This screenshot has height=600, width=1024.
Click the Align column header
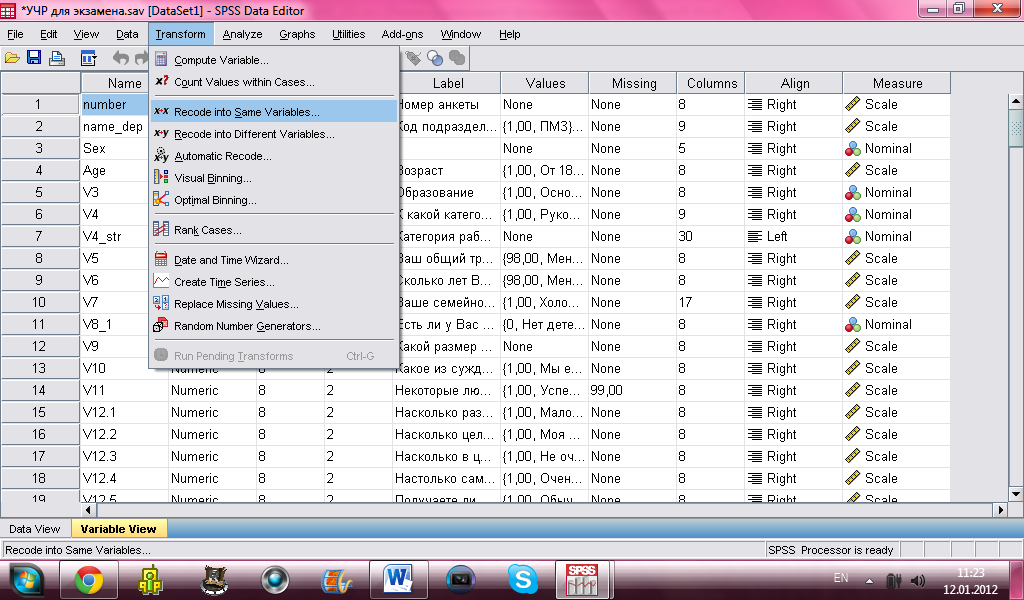[x=794, y=83]
